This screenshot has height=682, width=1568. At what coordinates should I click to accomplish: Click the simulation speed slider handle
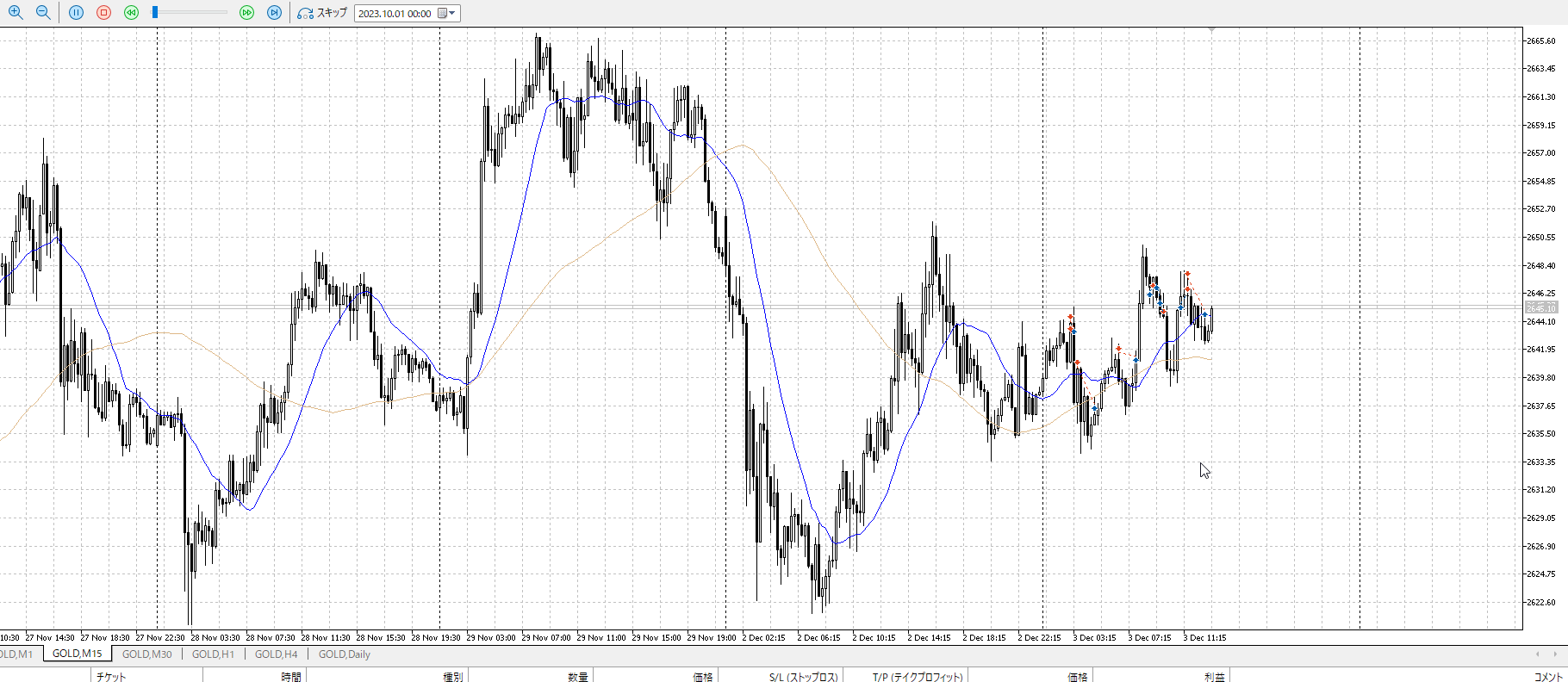point(155,13)
